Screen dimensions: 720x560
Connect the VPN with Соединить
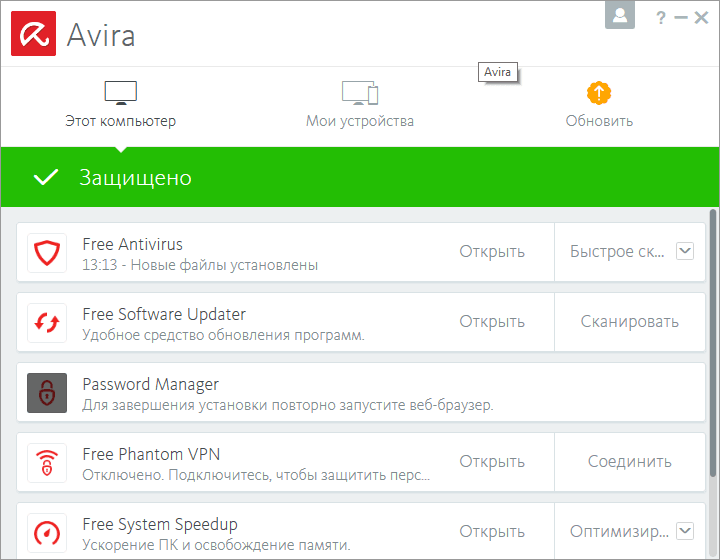point(630,461)
